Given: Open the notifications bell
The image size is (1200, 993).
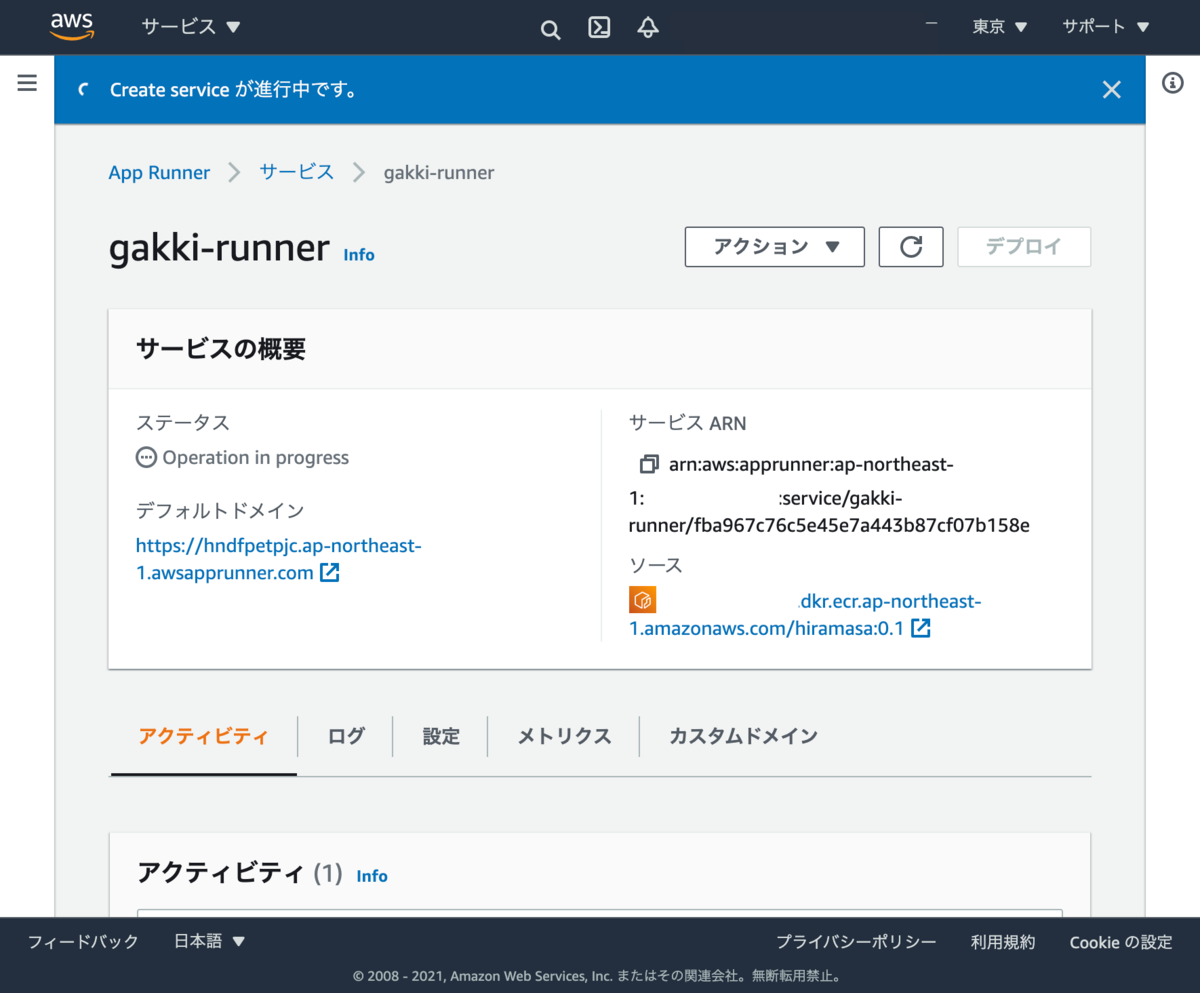Looking at the screenshot, I should 648,28.
